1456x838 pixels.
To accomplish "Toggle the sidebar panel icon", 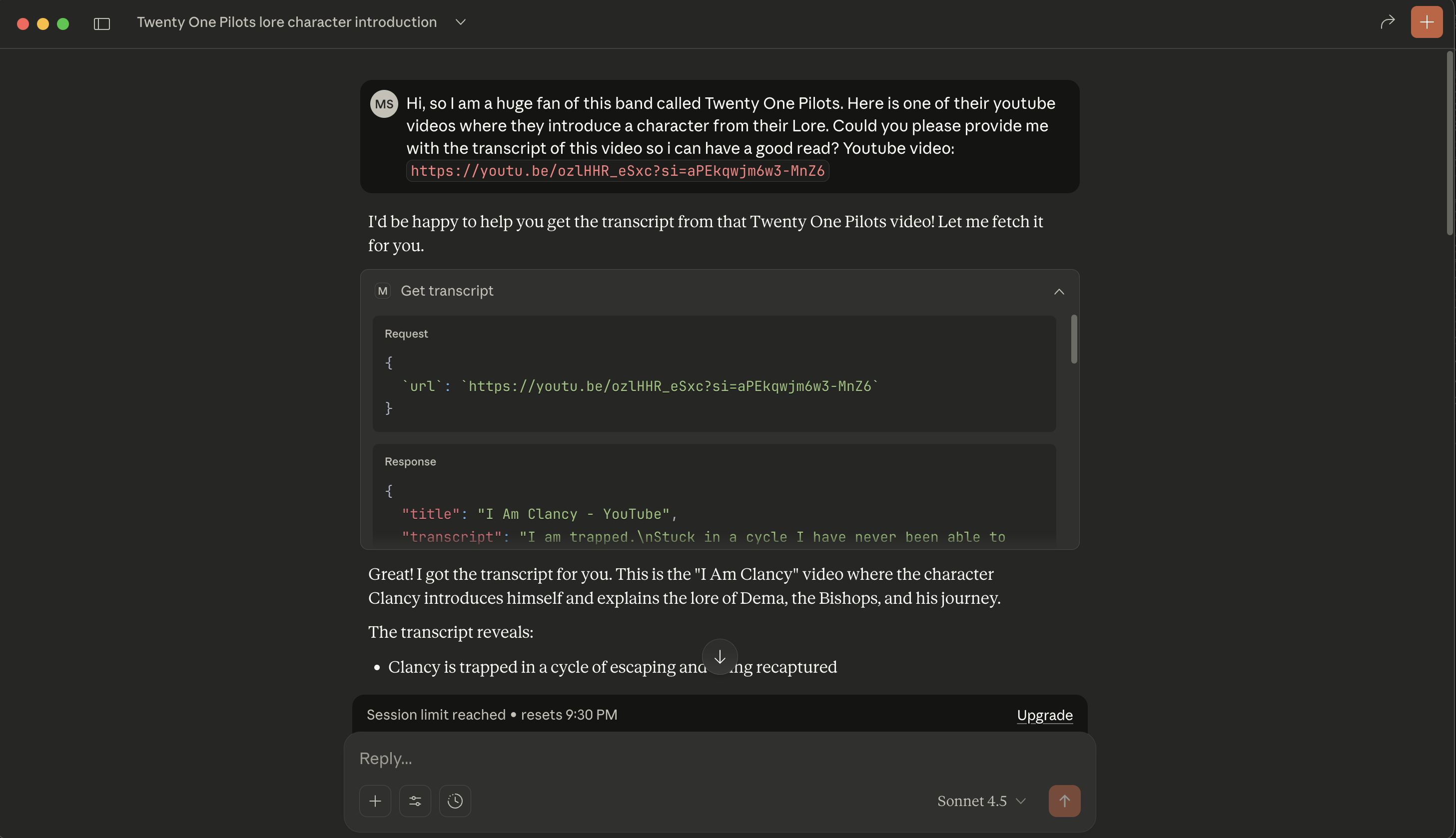I will pyautogui.click(x=102, y=23).
